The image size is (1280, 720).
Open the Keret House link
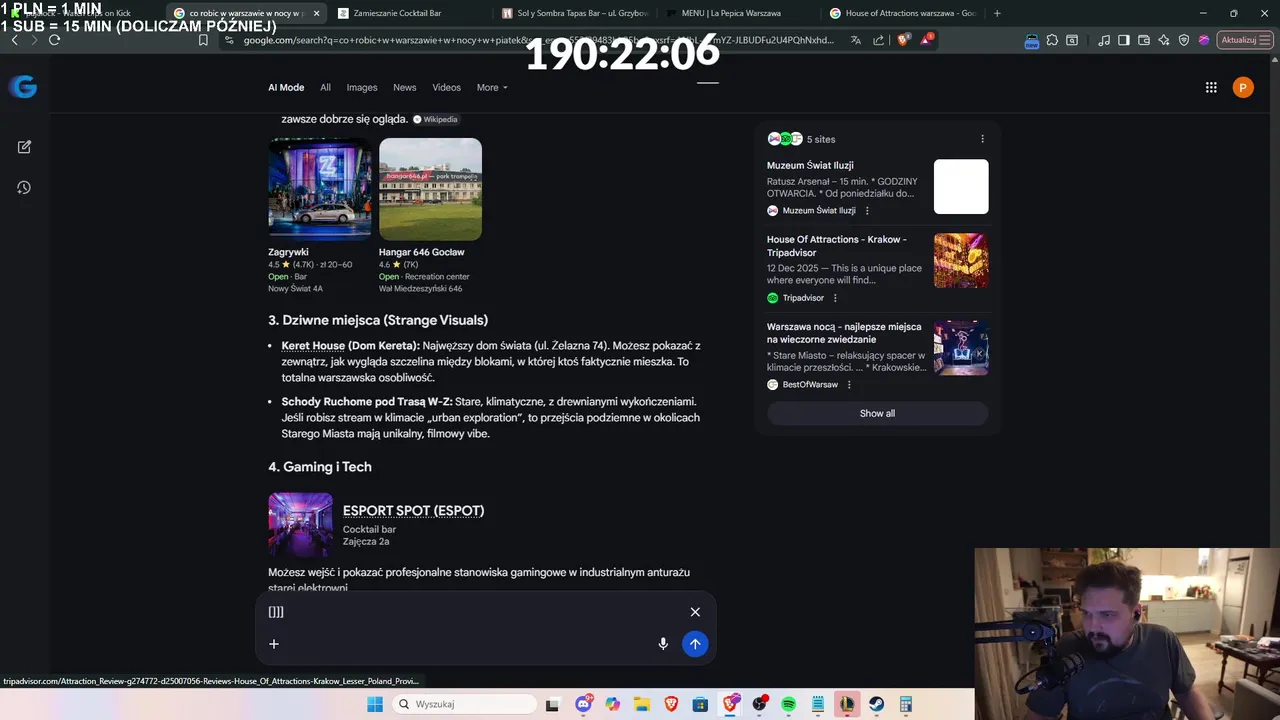click(x=313, y=346)
